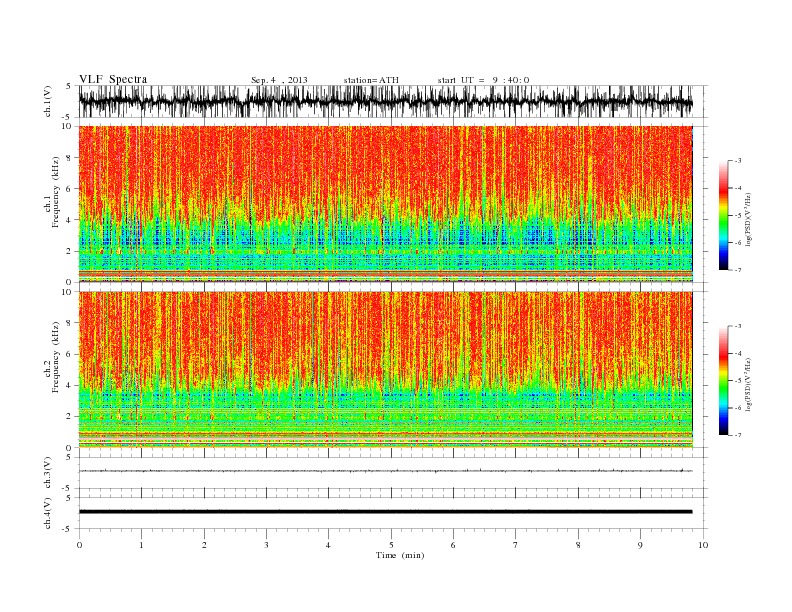Click the "8" kHz tick on ch.1 spectrogram
This screenshot has width=792, height=612.
click(x=69, y=158)
